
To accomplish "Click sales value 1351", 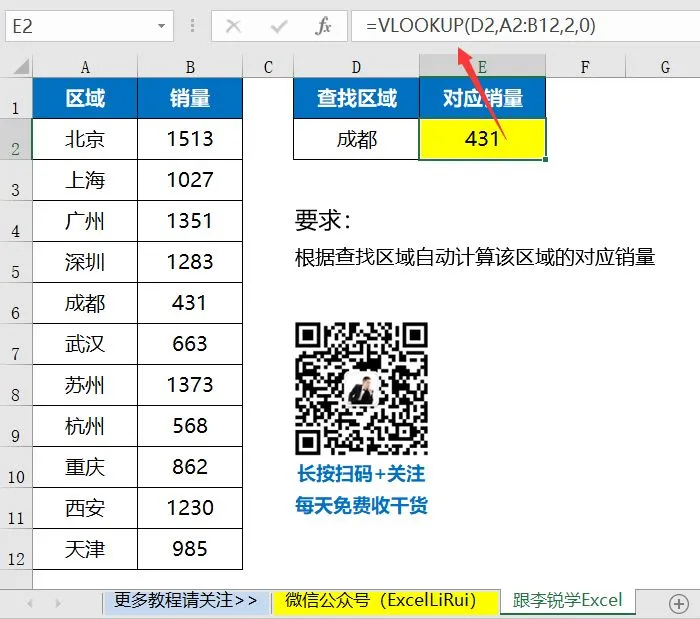I will (x=190, y=221).
